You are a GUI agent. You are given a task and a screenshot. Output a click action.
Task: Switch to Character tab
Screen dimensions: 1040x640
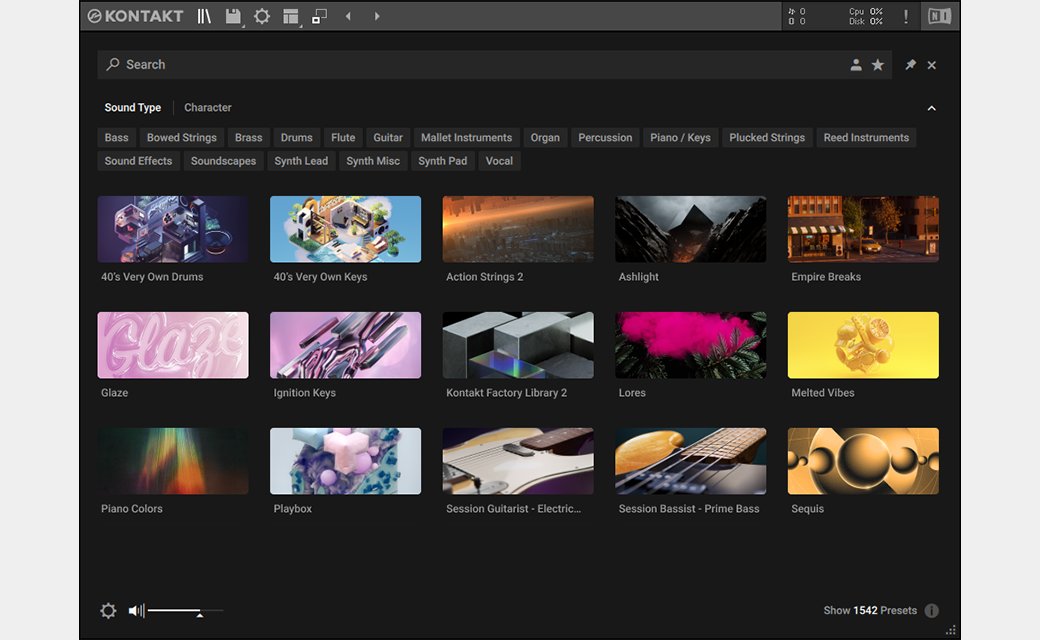pyautogui.click(x=208, y=107)
